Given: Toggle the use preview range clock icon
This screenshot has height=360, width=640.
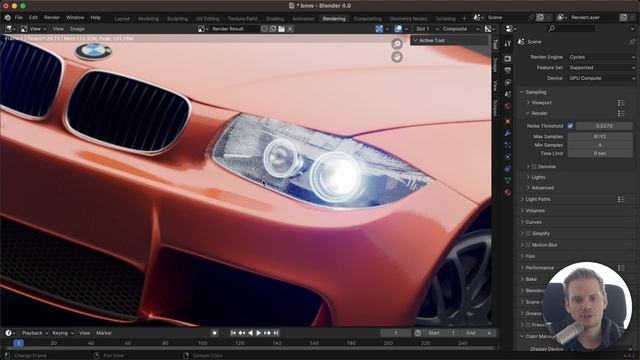Looking at the screenshot, I should (418, 333).
